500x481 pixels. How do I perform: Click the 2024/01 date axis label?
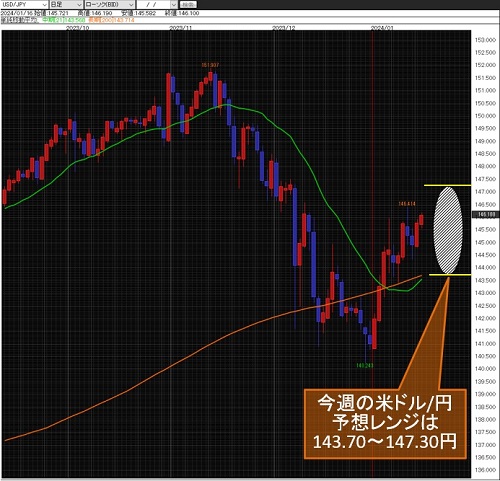tap(382, 28)
